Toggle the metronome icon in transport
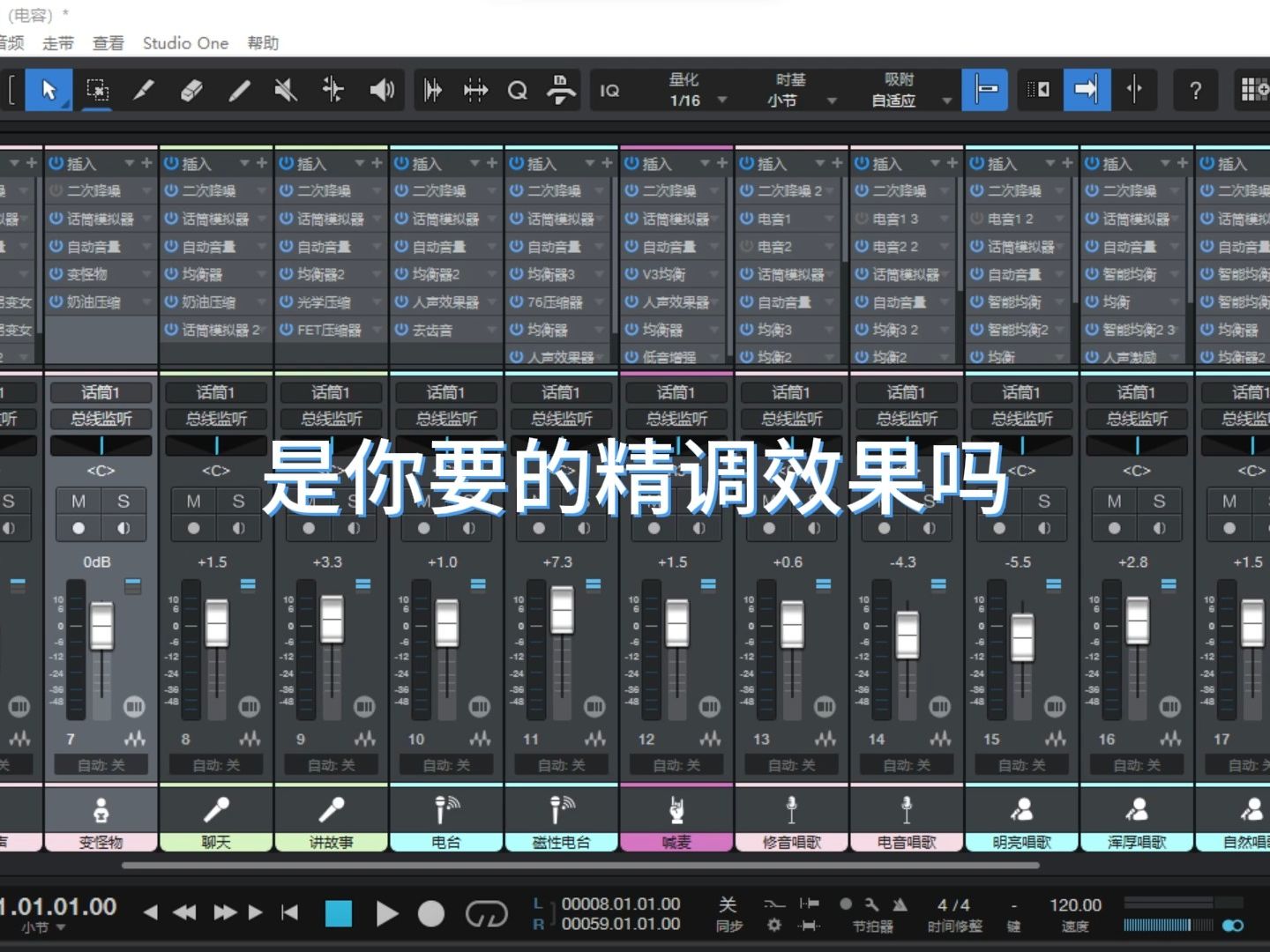 tap(900, 904)
